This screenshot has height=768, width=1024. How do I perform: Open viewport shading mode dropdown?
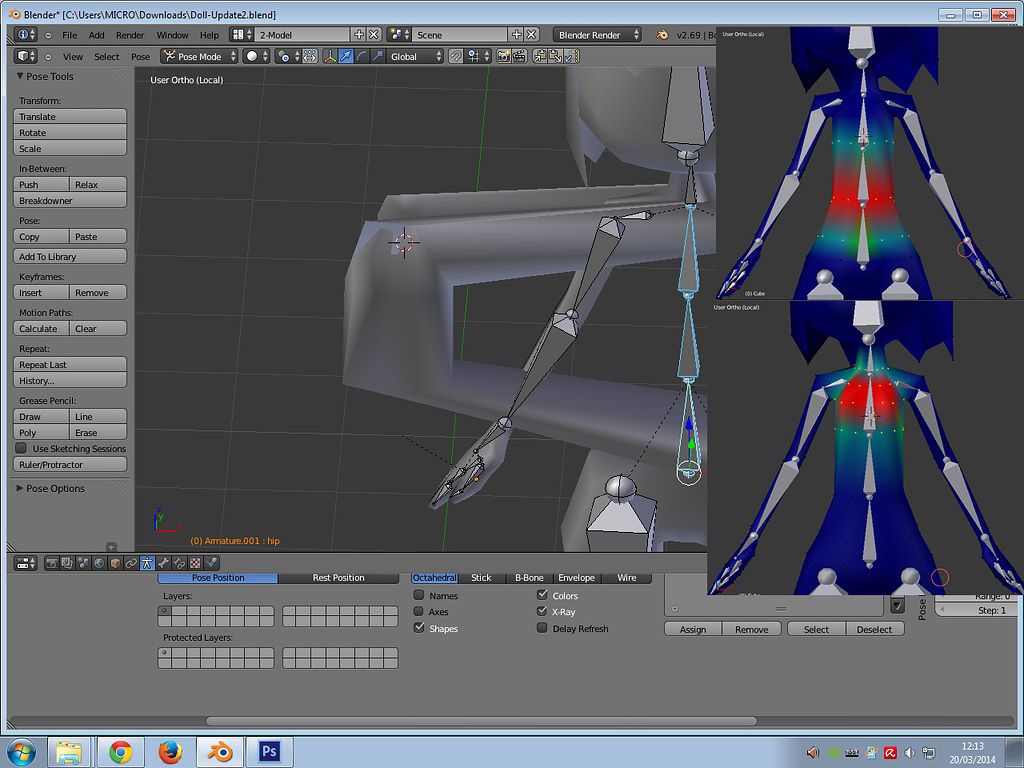pos(256,56)
